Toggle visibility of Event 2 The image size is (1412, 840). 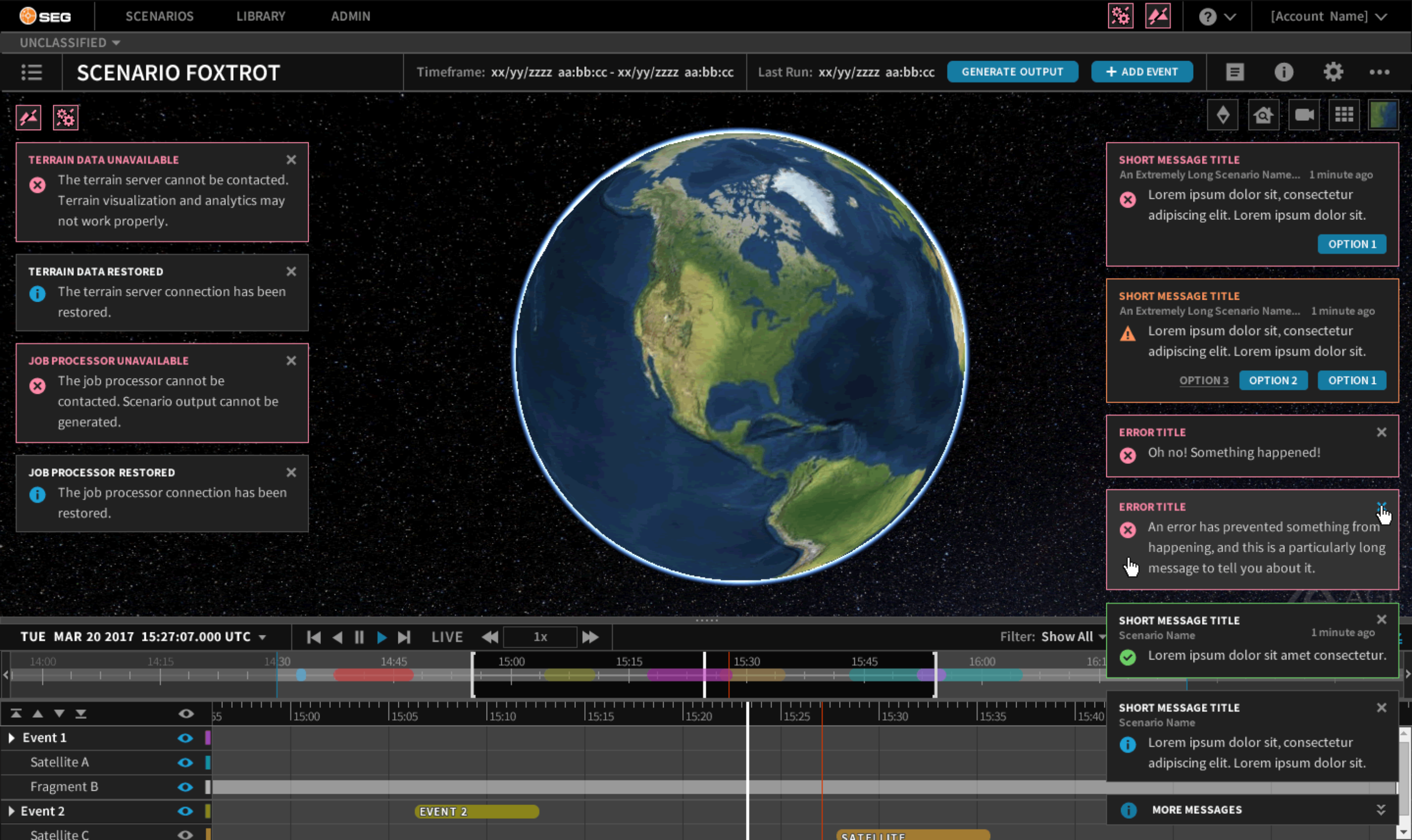tap(185, 811)
